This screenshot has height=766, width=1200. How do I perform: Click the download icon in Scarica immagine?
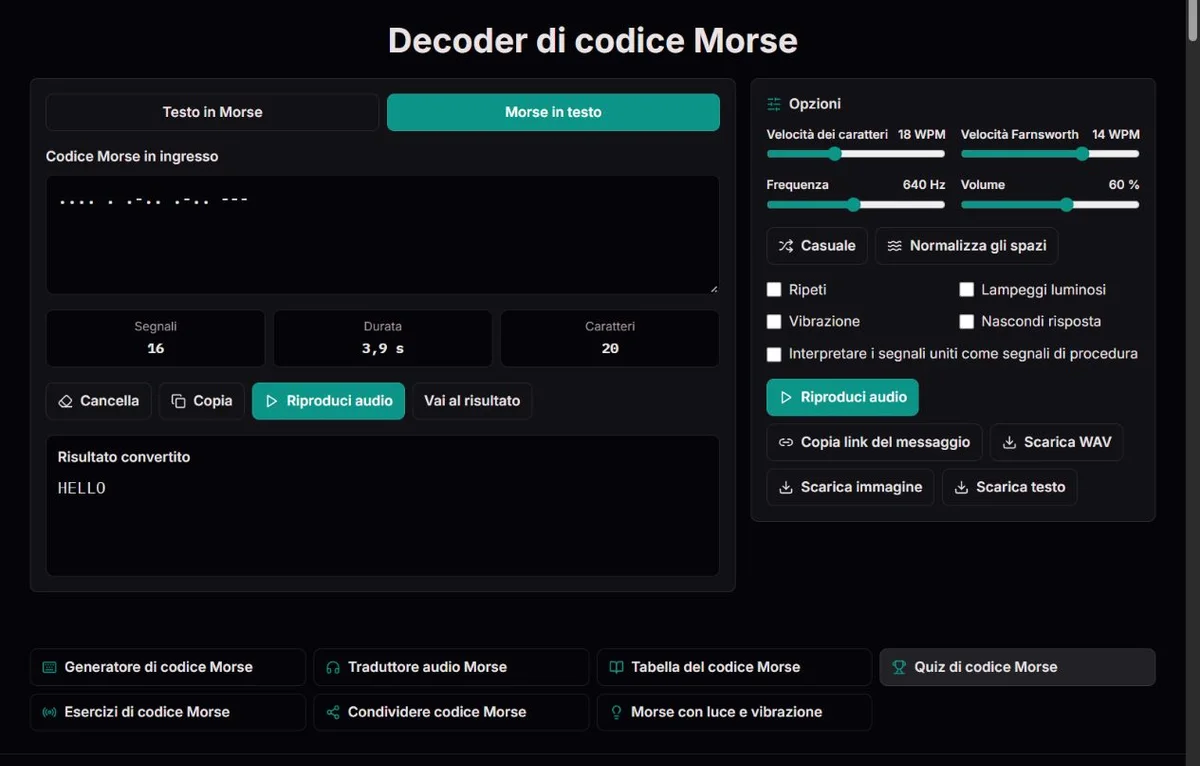tap(786, 487)
